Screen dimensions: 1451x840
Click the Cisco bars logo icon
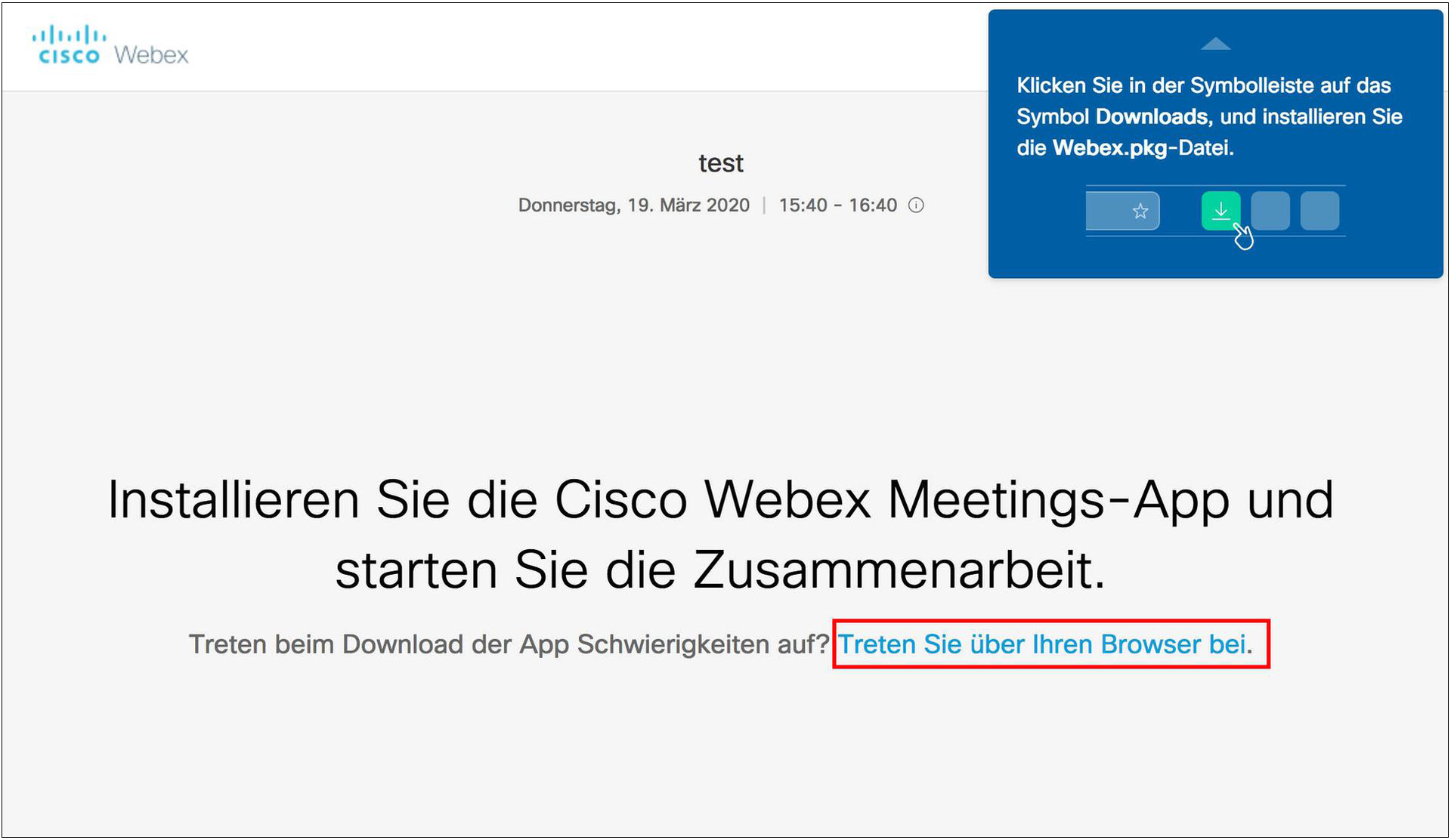[x=69, y=36]
